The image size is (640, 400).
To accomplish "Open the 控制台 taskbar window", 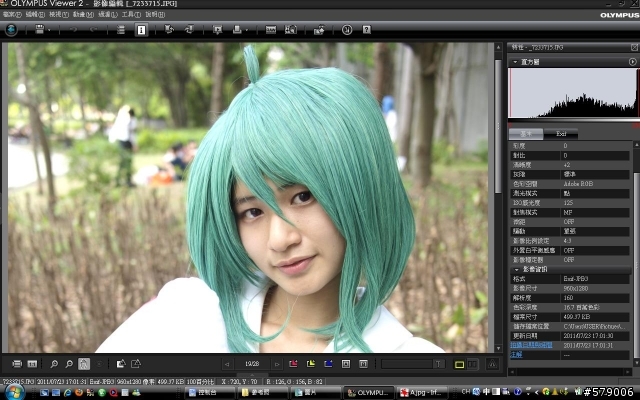I will pos(209,393).
